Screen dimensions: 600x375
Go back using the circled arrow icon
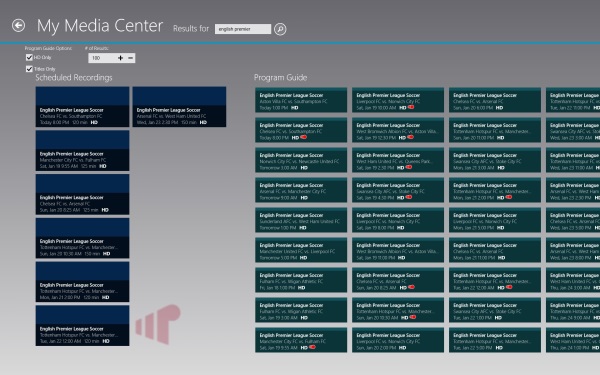point(18,26)
